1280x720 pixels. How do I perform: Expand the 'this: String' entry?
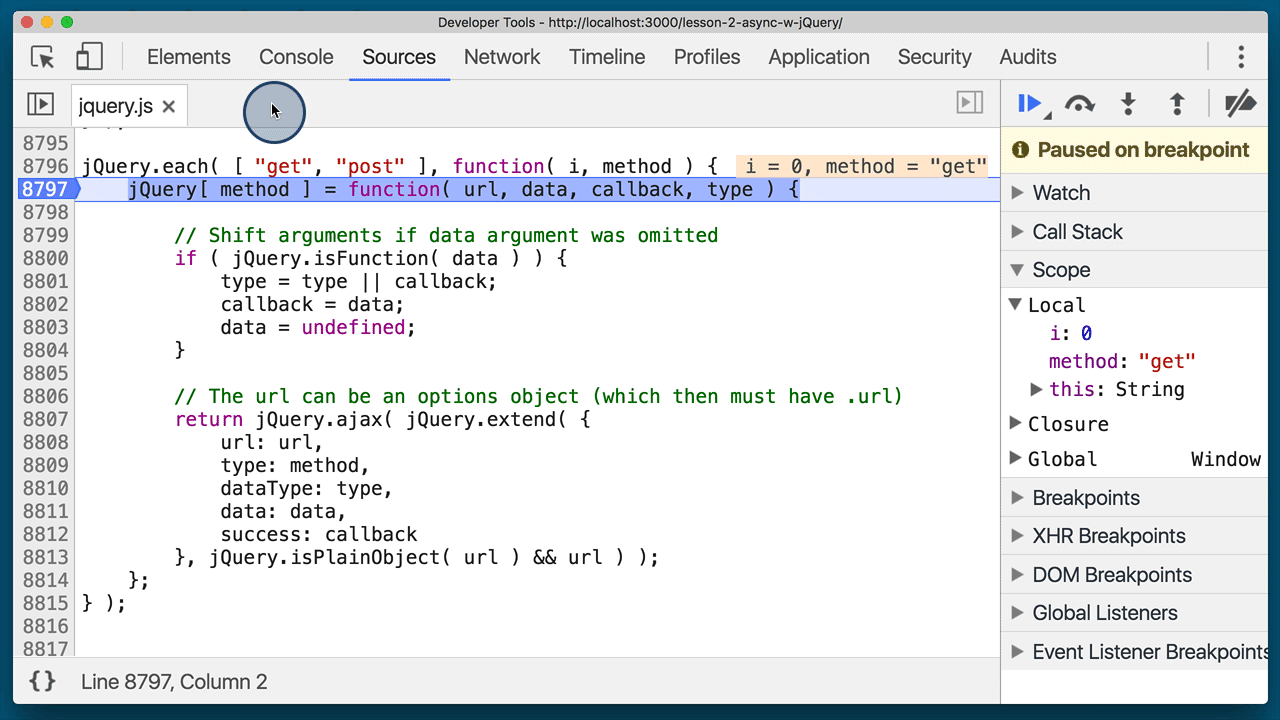pos(1037,389)
